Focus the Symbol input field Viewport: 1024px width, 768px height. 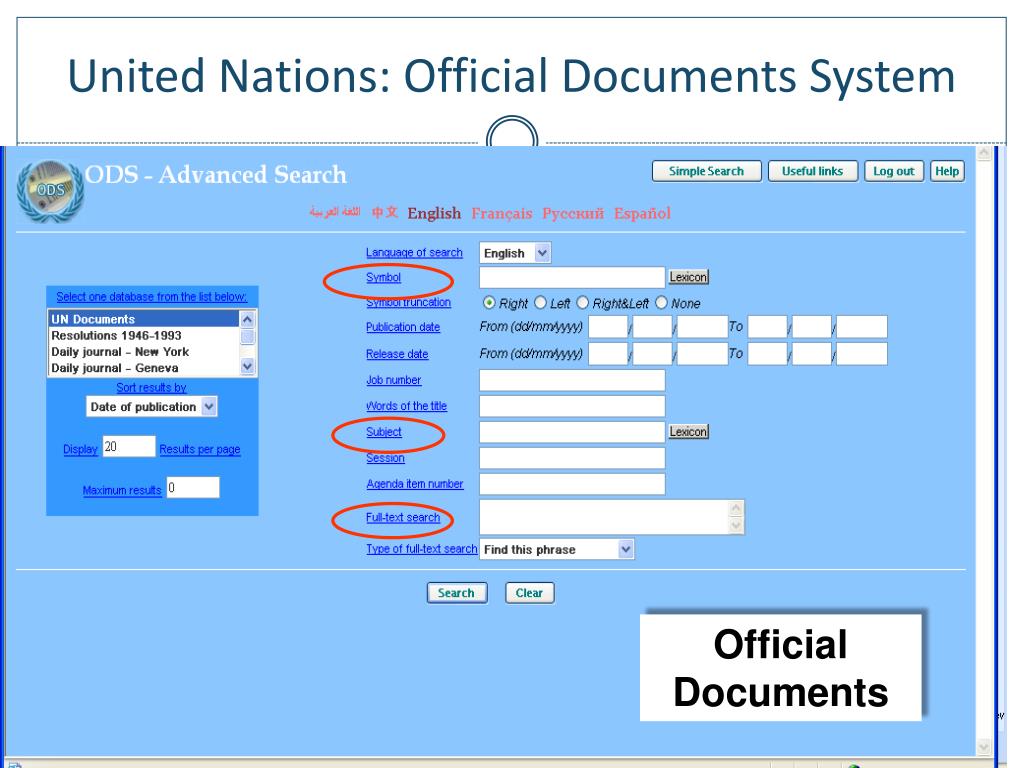[x=572, y=278]
